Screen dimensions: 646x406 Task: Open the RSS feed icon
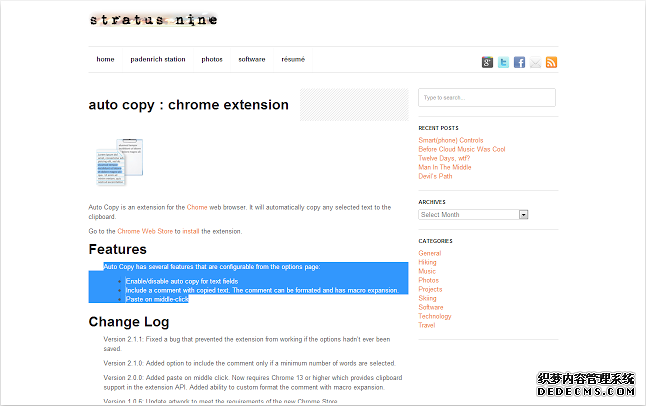(x=551, y=62)
